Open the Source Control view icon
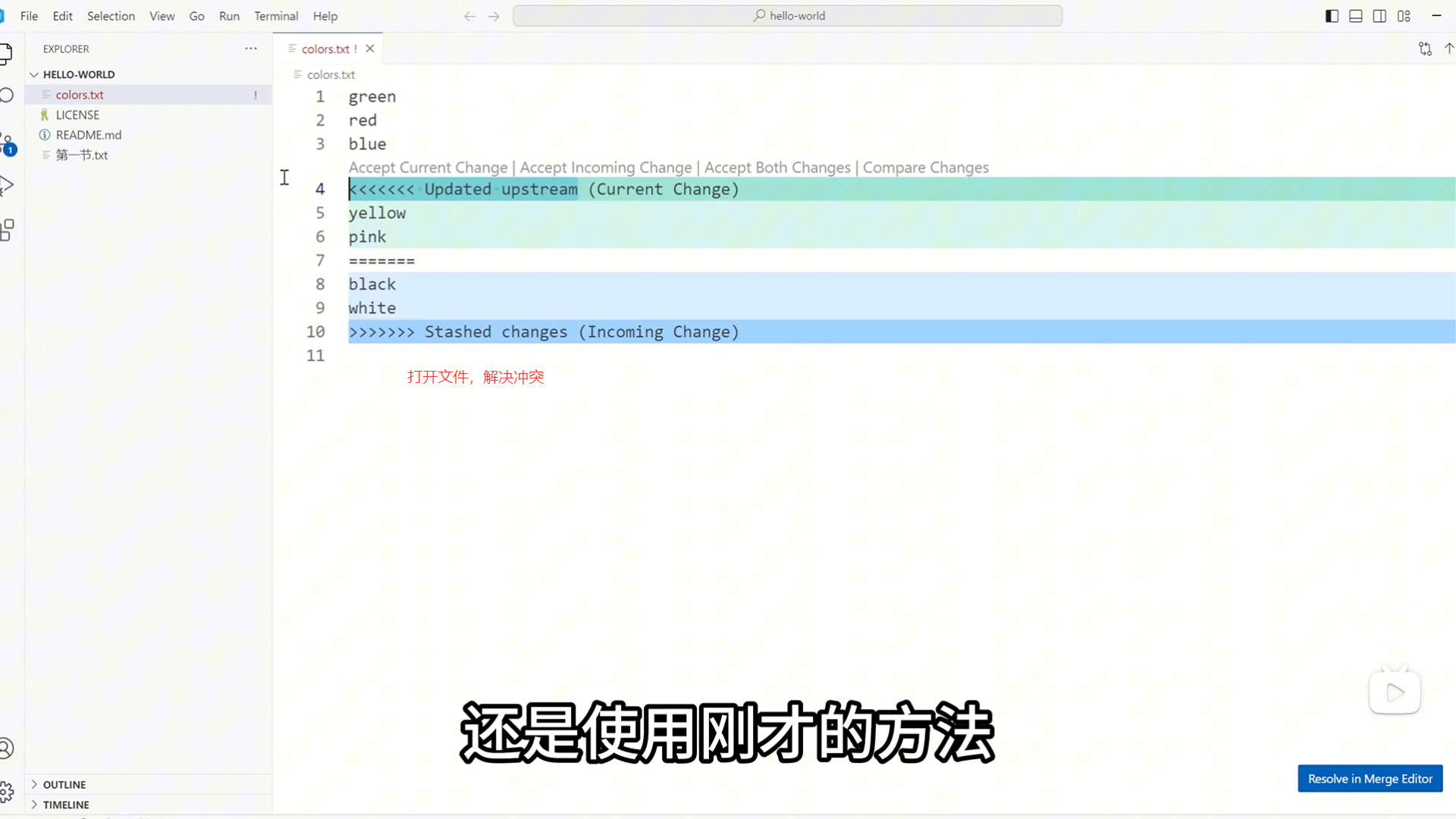This screenshot has width=1456, height=819. (x=8, y=143)
